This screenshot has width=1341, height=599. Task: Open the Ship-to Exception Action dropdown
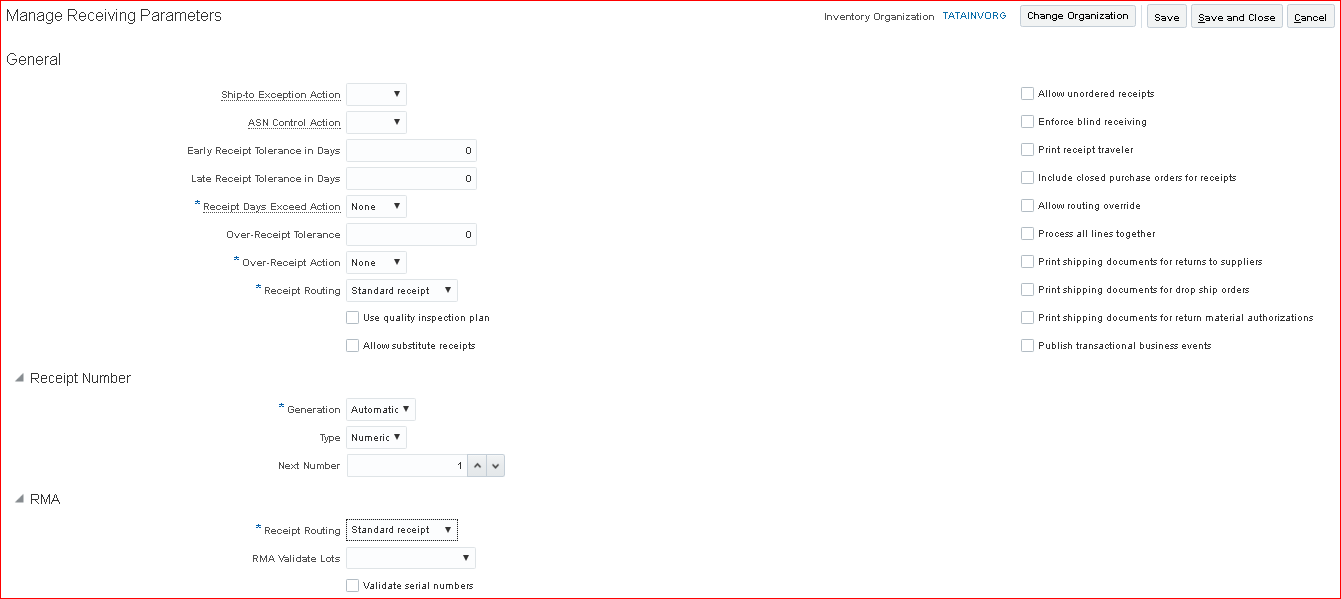[376, 95]
